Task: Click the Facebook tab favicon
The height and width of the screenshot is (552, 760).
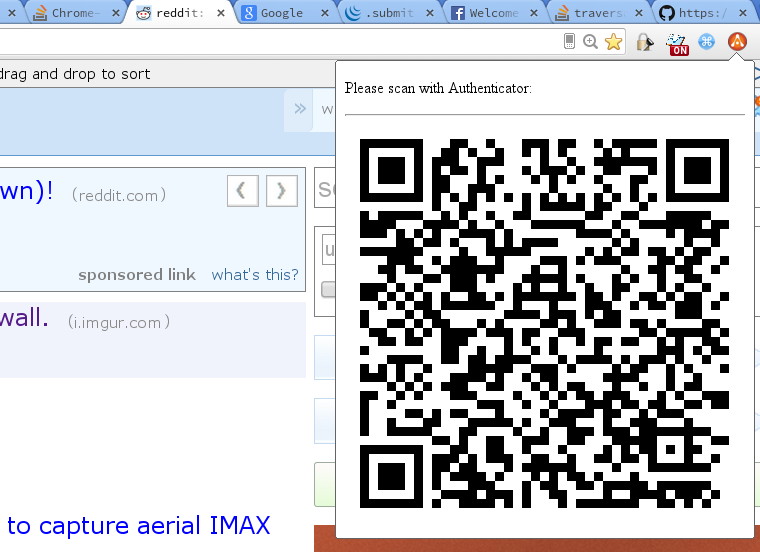Action: click(457, 13)
